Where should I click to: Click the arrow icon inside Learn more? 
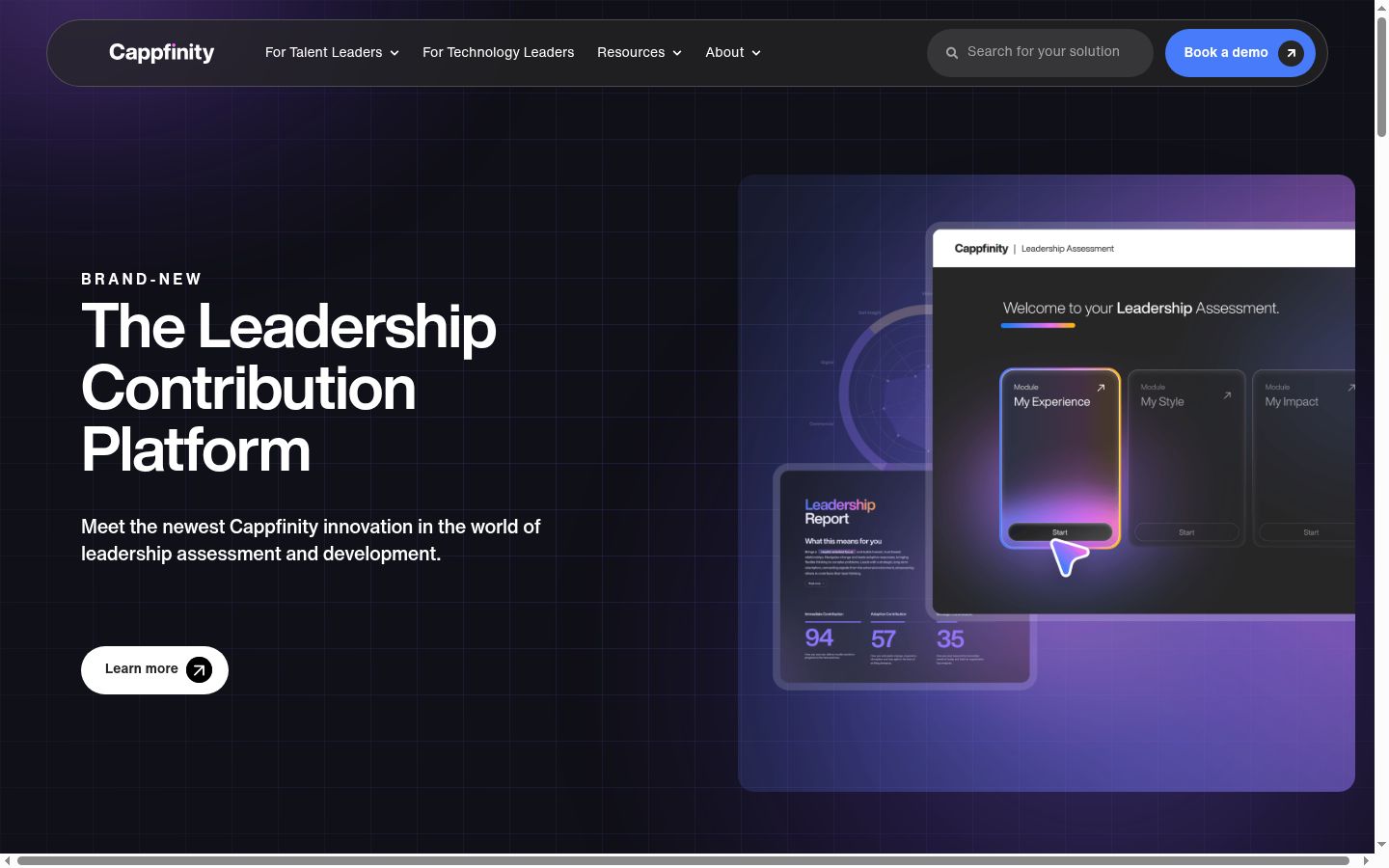click(x=199, y=669)
